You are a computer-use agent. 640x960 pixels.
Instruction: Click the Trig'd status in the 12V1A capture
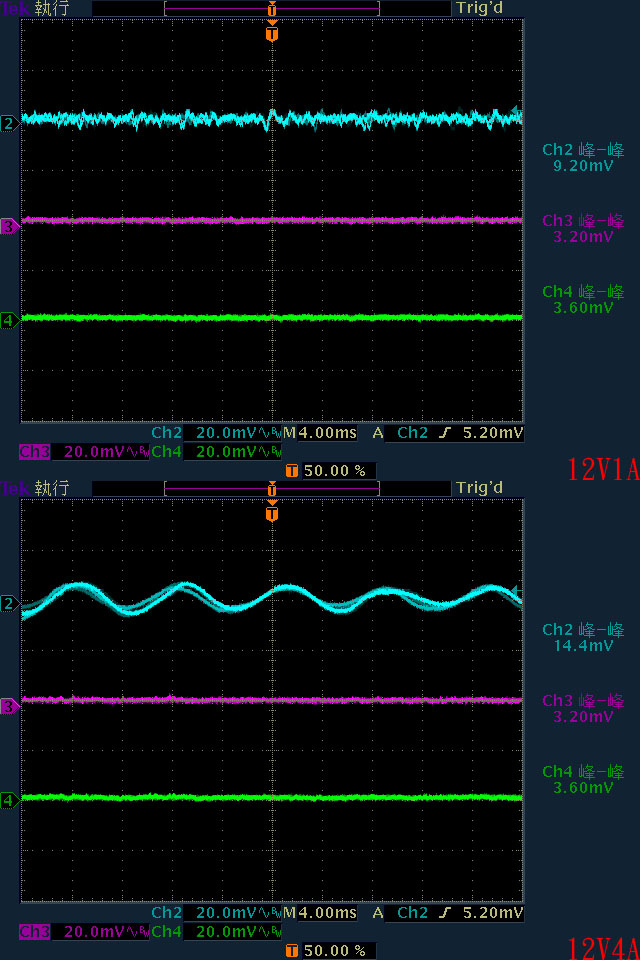pyautogui.click(x=480, y=8)
